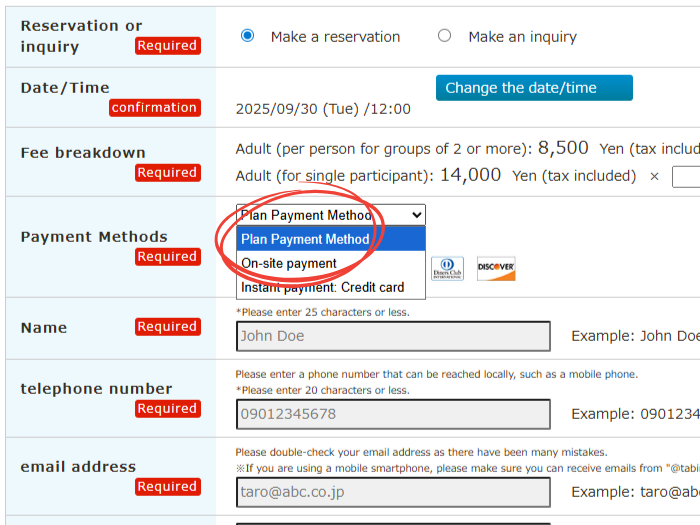The height and width of the screenshot is (525, 700).
Task: Click the red confirmation badge under Date/Time
Action: [154, 108]
